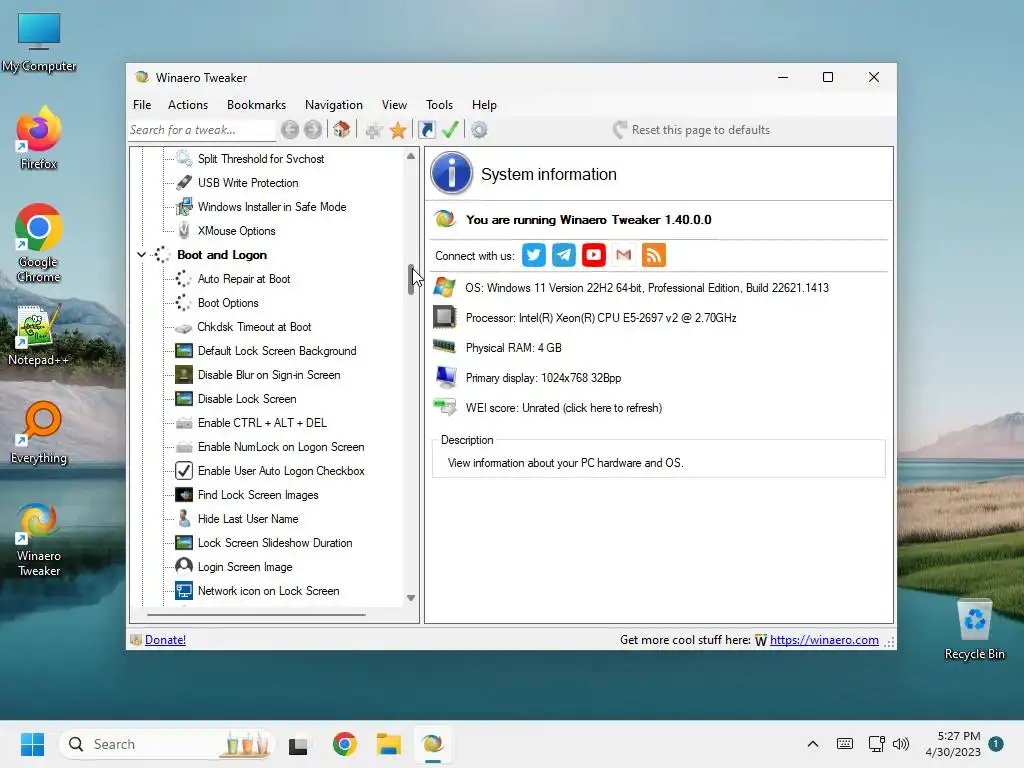This screenshot has width=1024, height=768.
Task: Click Reset this page to defaults
Action: tap(692, 130)
